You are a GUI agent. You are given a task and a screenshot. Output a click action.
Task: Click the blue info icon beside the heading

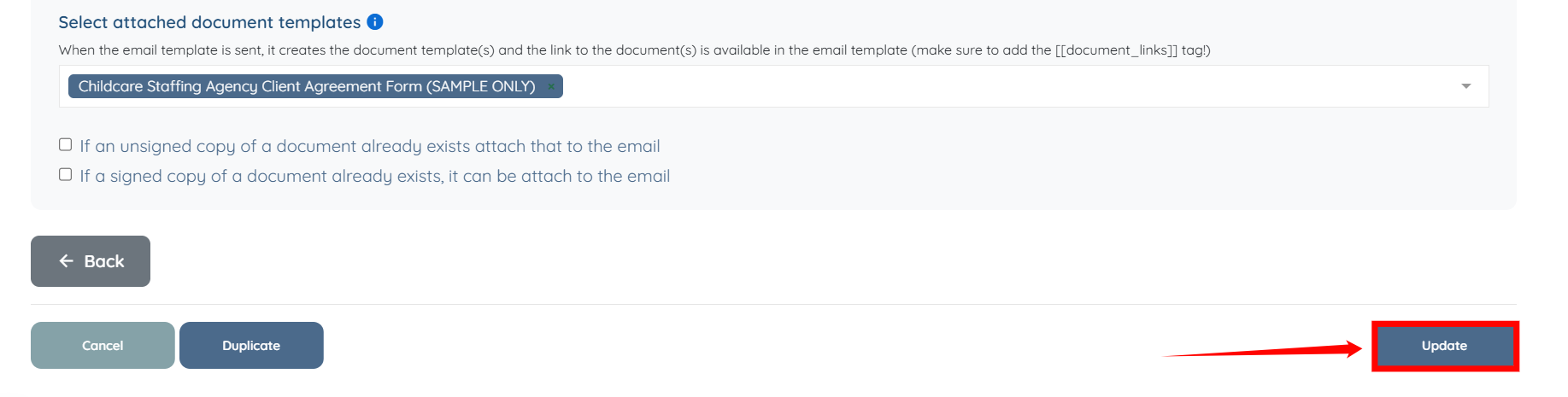pyautogui.click(x=374, y=22)
